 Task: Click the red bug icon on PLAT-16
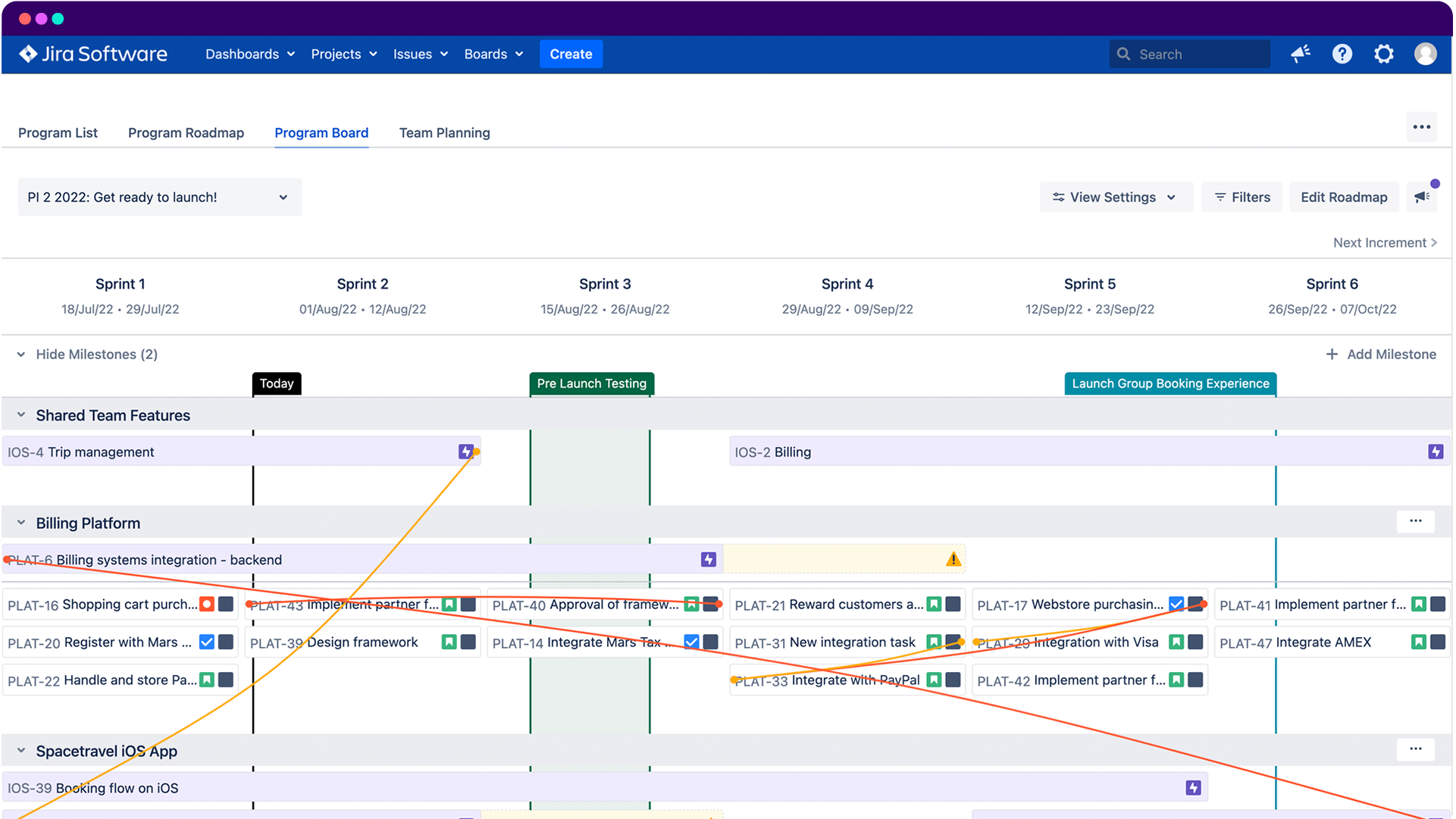[x=206, y=604]
